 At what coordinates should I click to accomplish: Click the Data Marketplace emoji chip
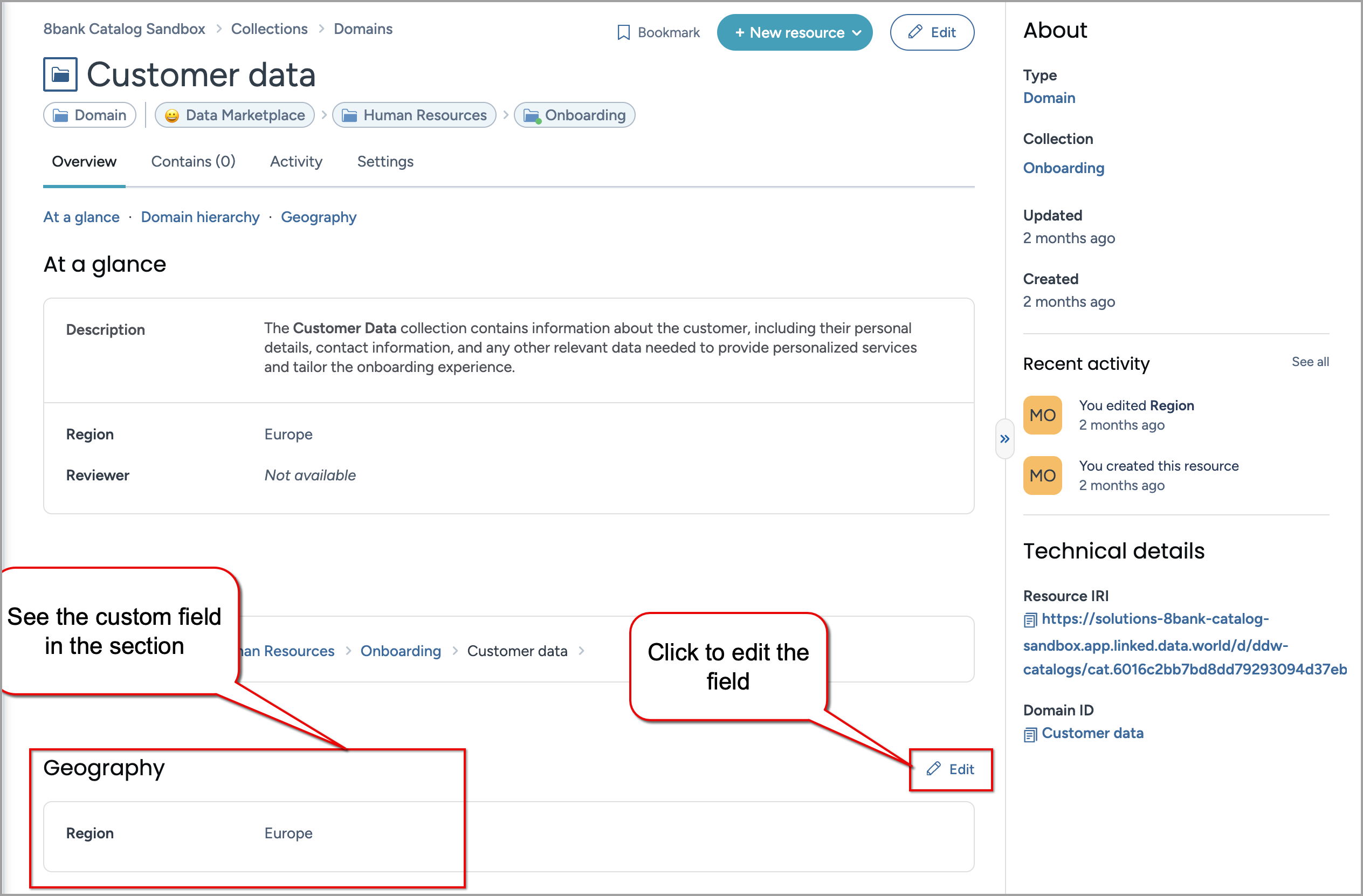click(235, 115)
